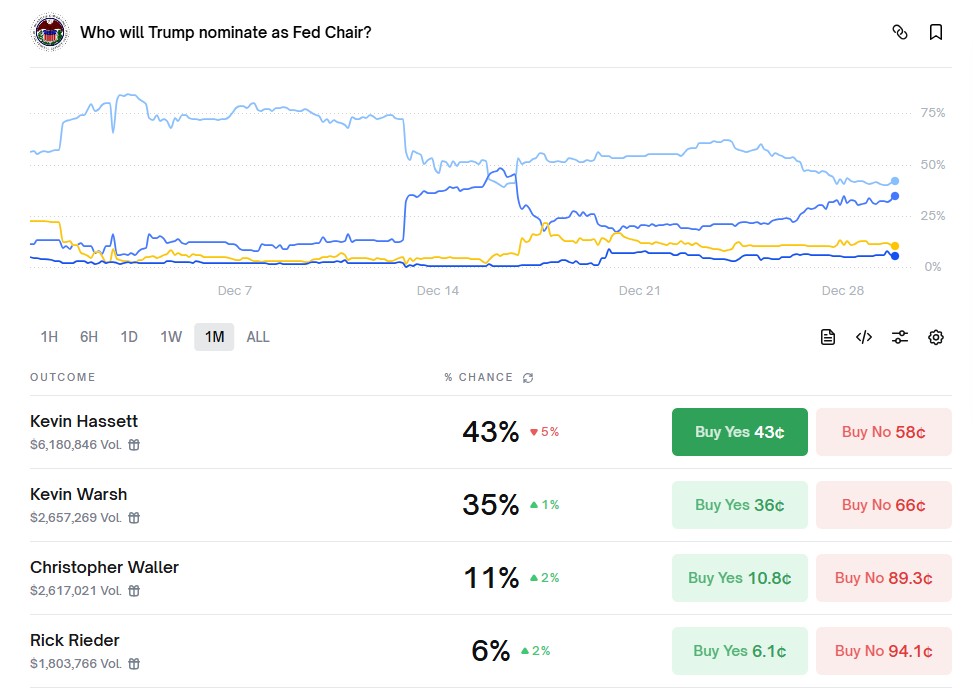Click the embed code icon

(864, 337)
